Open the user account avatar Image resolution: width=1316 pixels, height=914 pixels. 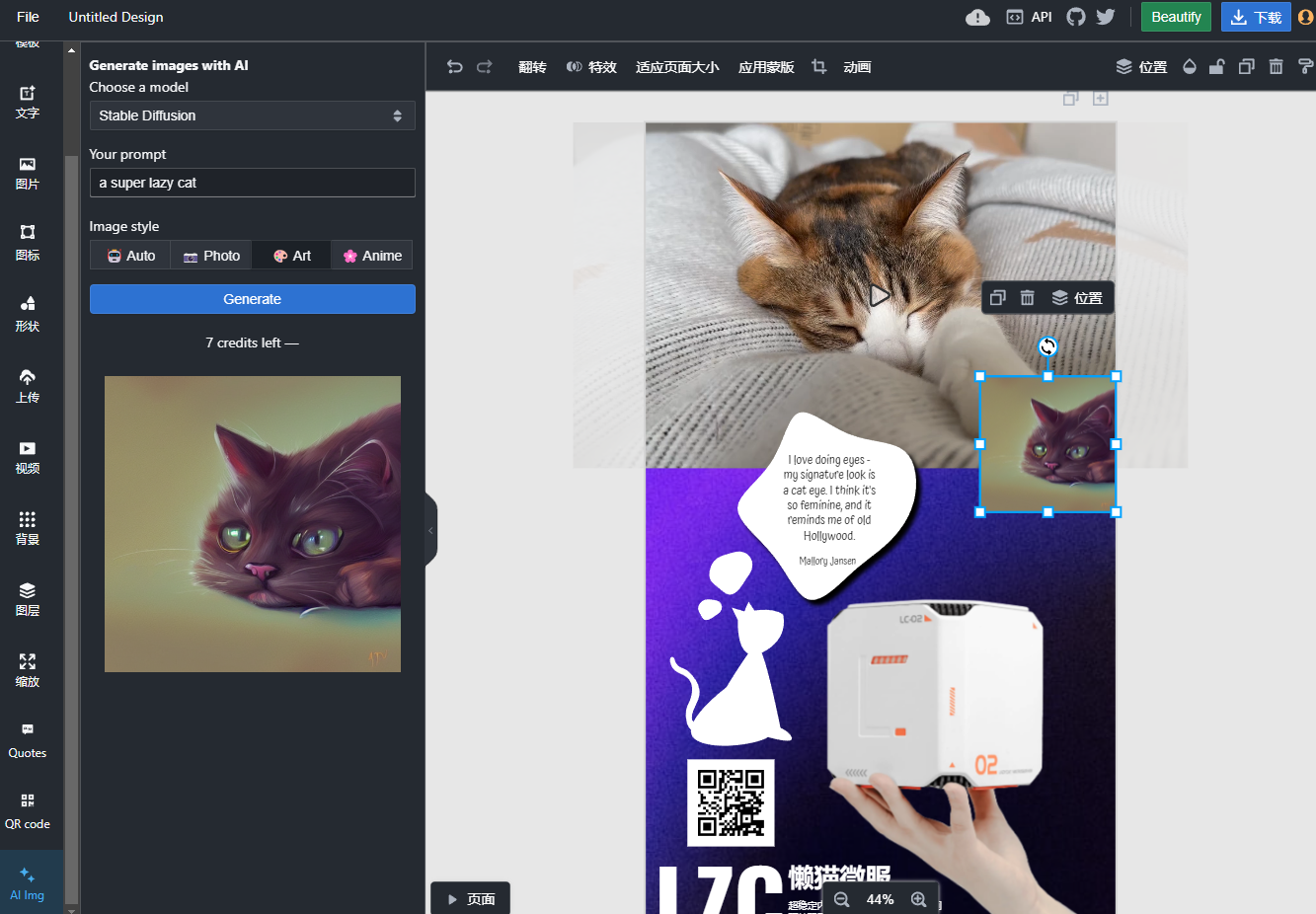pos(1306,17)
